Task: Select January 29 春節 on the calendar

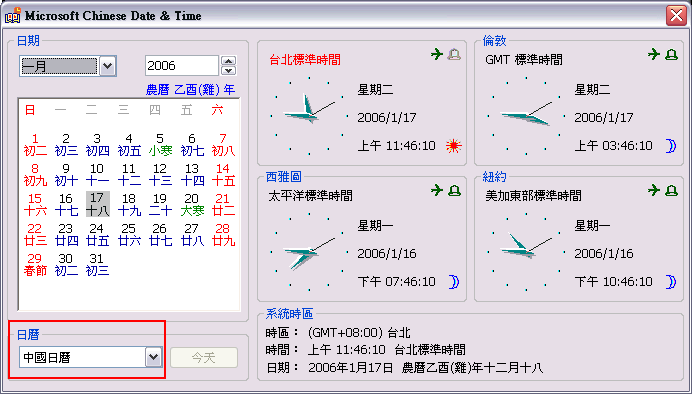Action: [x=35, y=264]
